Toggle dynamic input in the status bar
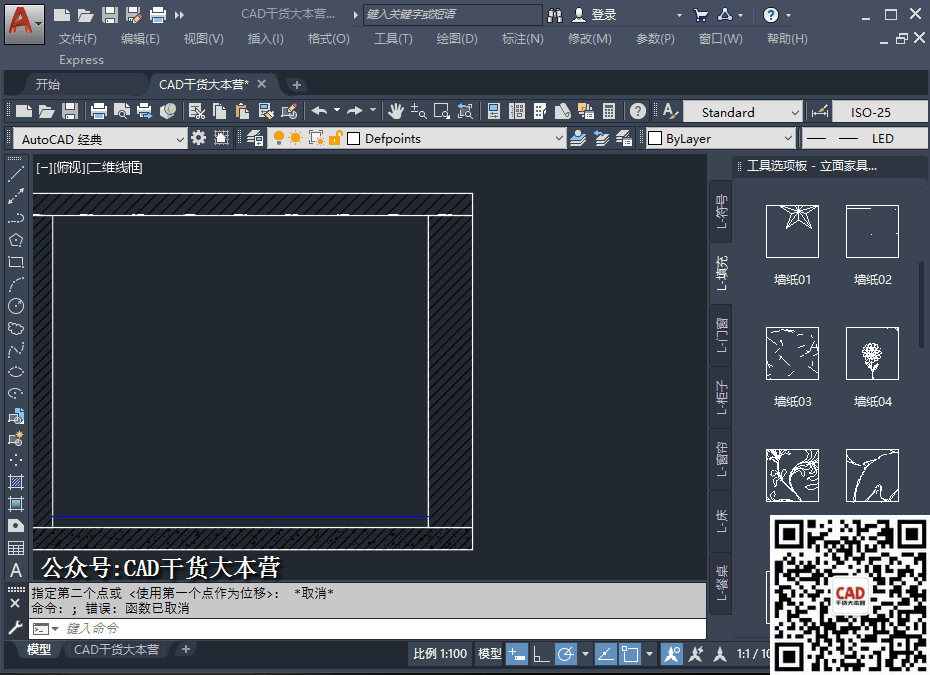Image resolution: width=930 pixels, height=675 pixels. coord(517,654)
